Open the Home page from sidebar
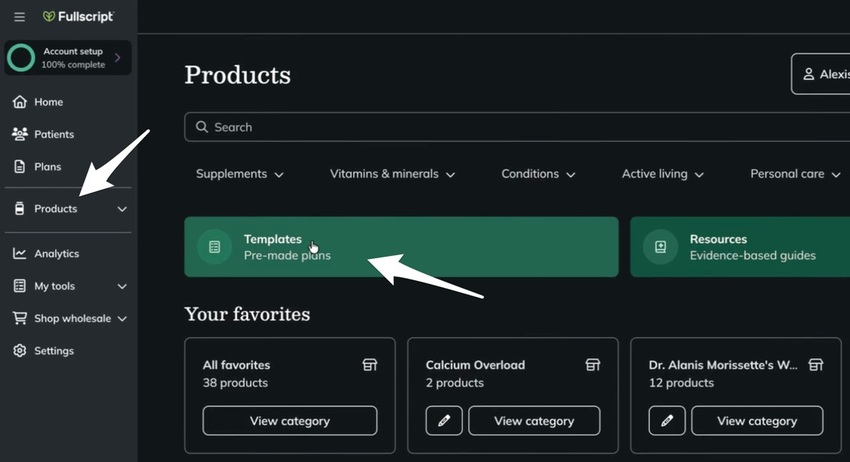The width and height of the screenshot is (850, 462). (x=48, y=102)
